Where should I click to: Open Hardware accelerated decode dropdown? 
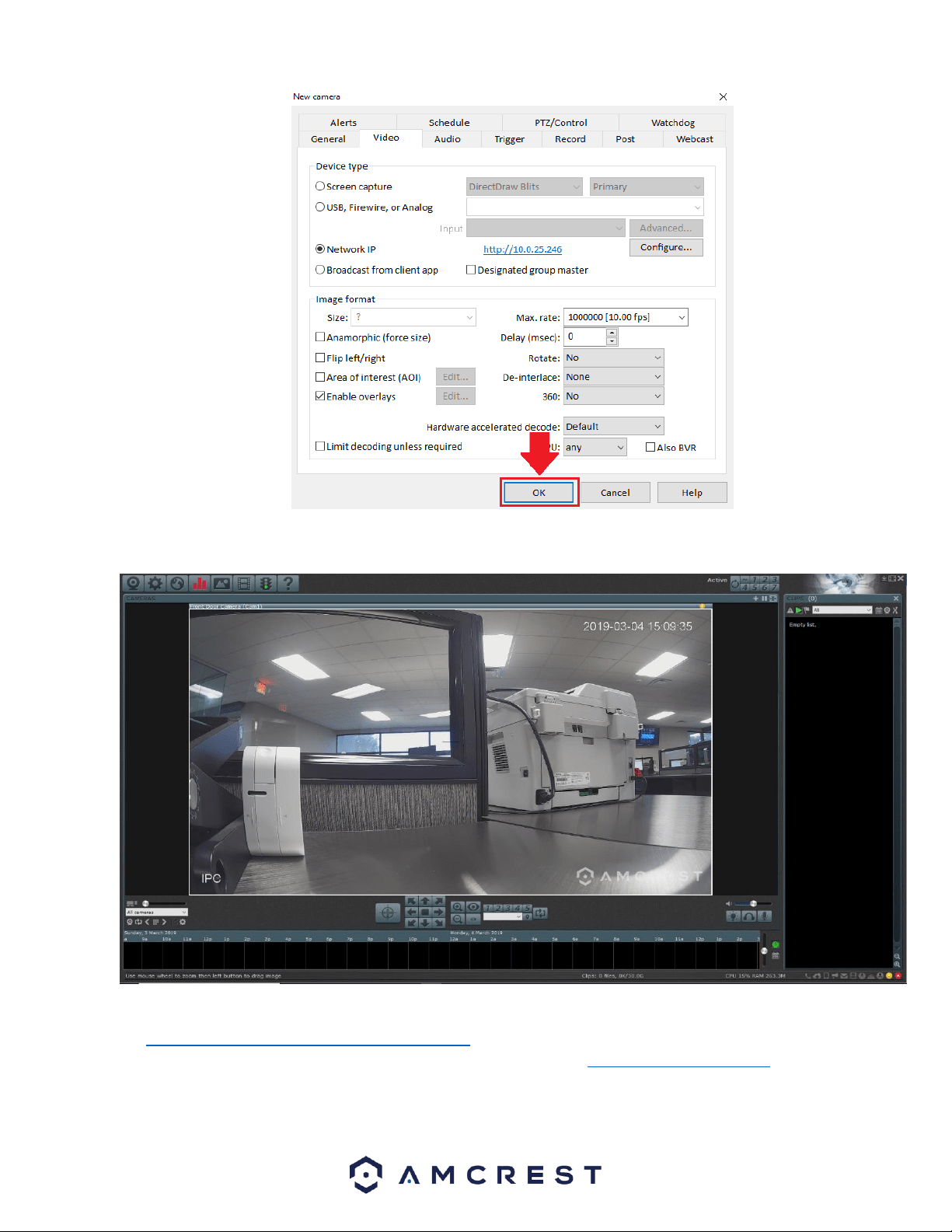click(x=613, y=427)
